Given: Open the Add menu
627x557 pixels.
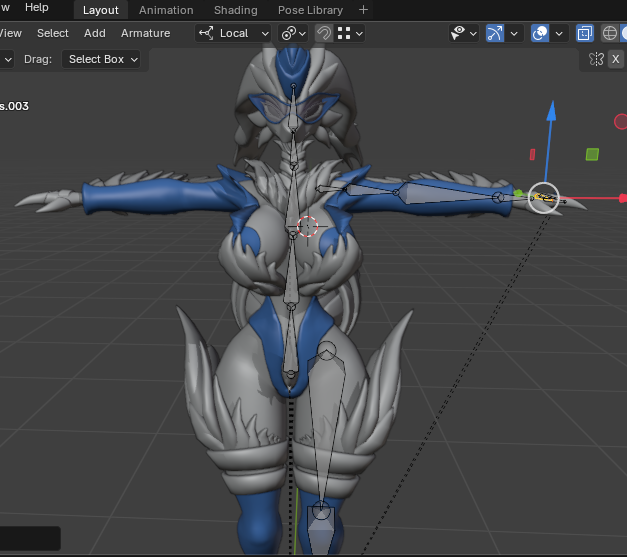Looking at the screenshot, I should (95, 33).
